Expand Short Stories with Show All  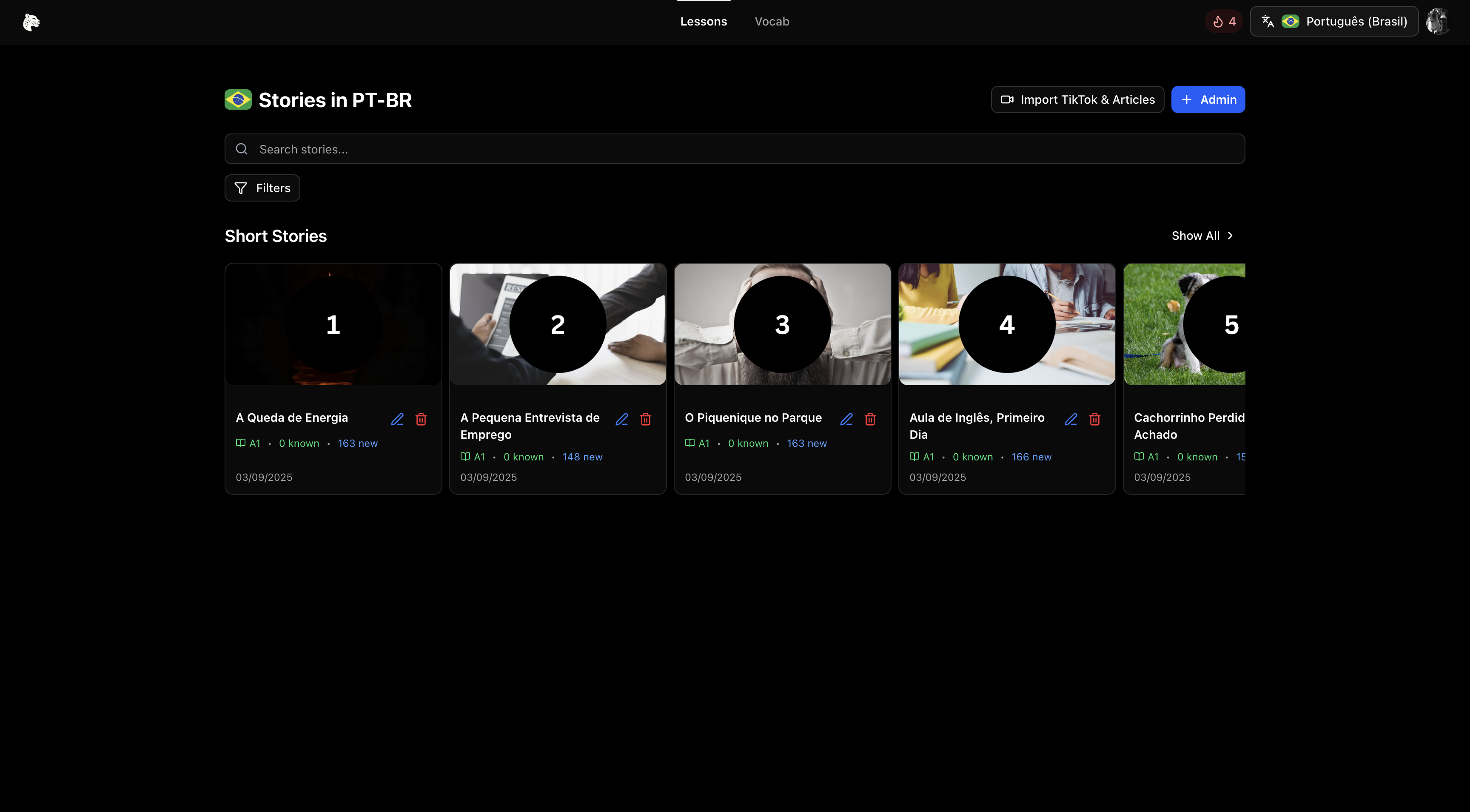pos(1202,236)
